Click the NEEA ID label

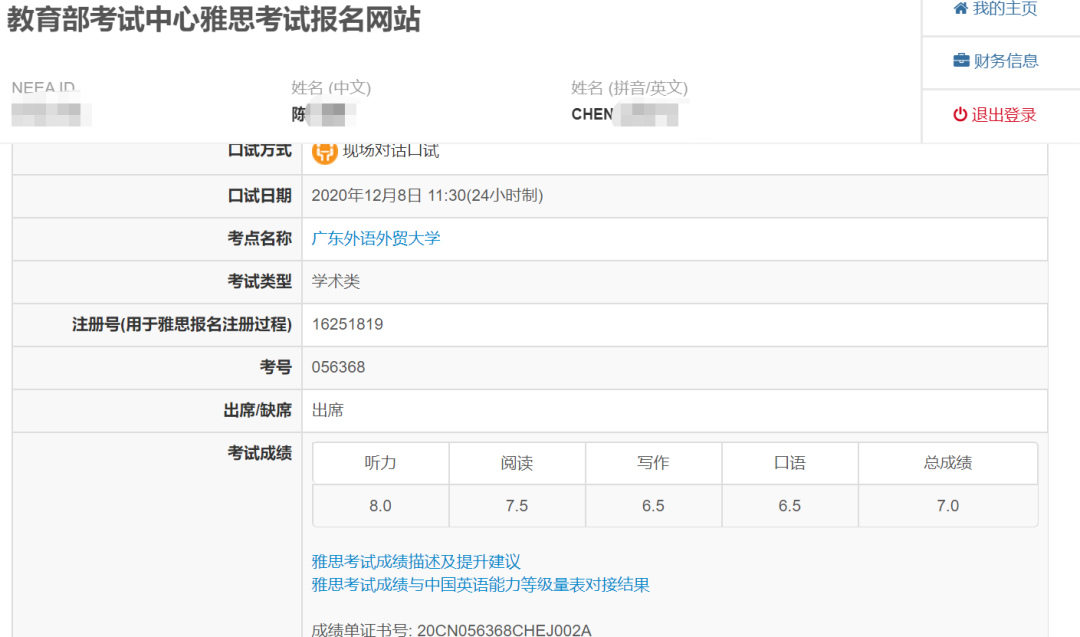43,88
